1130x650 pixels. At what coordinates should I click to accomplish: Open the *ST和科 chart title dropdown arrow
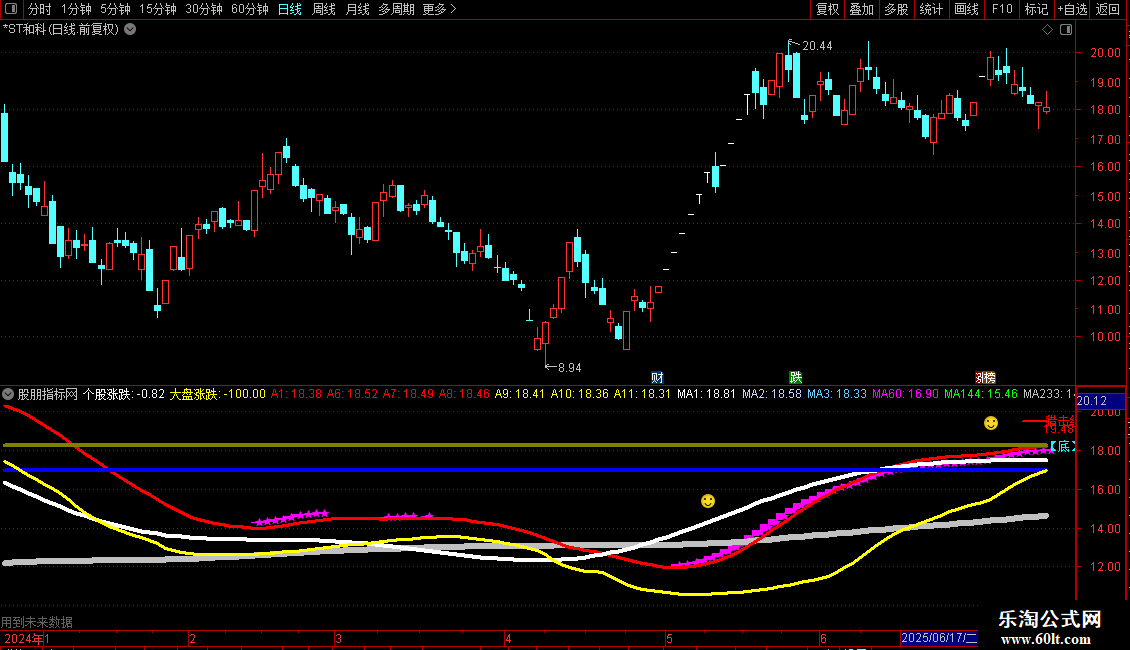(130, 30)
